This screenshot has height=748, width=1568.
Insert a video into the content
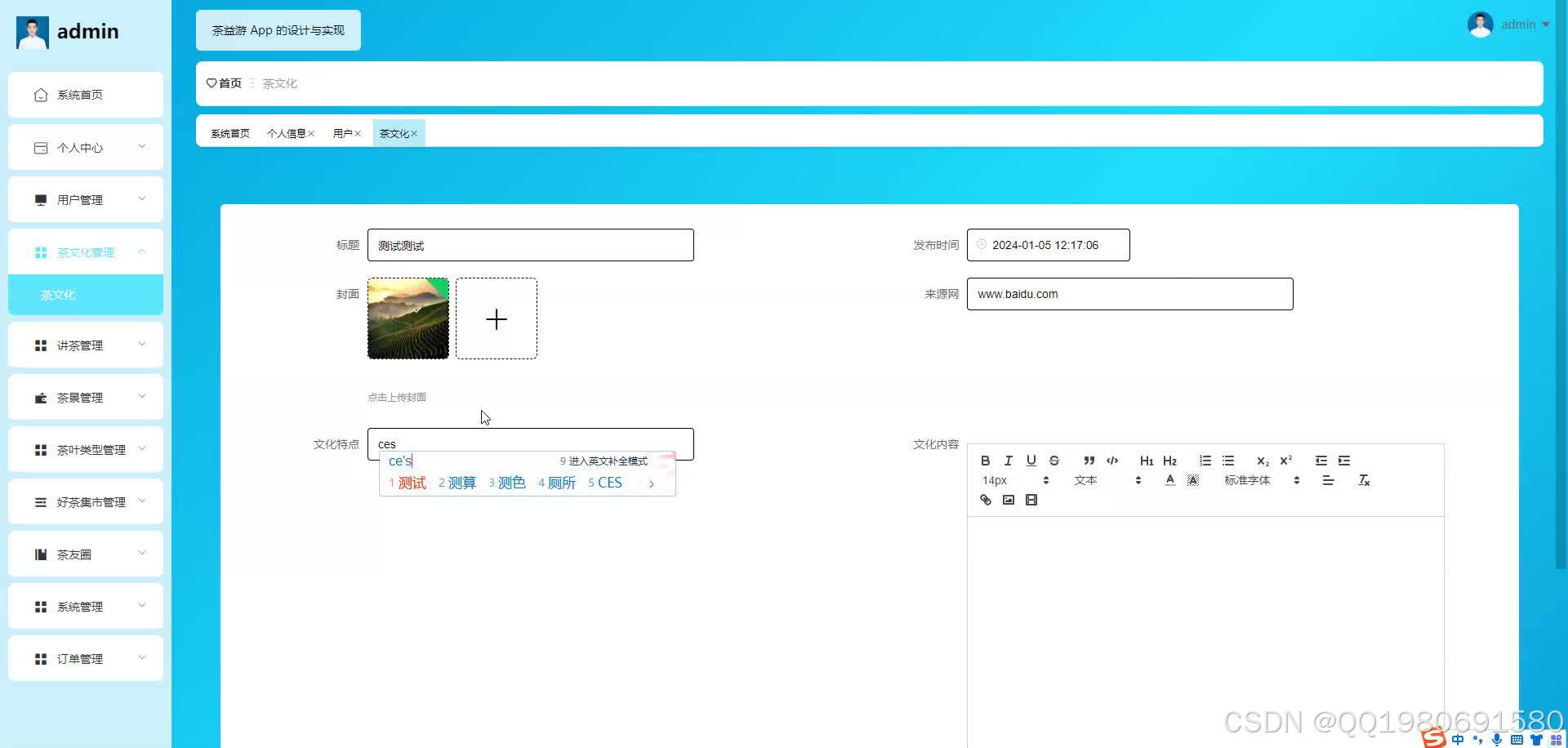tap(1031, 500)
